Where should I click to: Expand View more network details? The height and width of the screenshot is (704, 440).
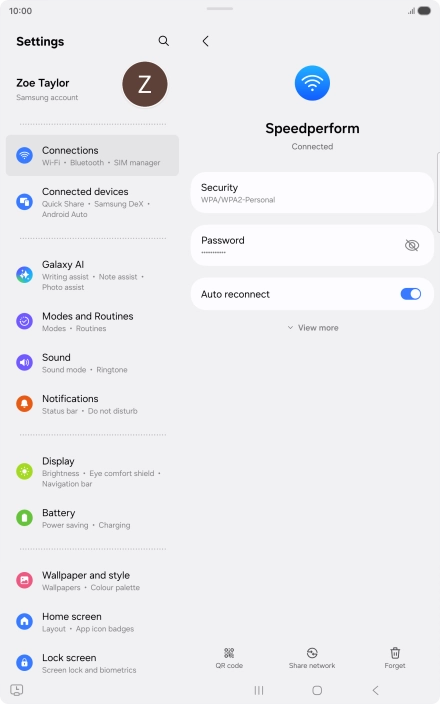pos(312,328)
